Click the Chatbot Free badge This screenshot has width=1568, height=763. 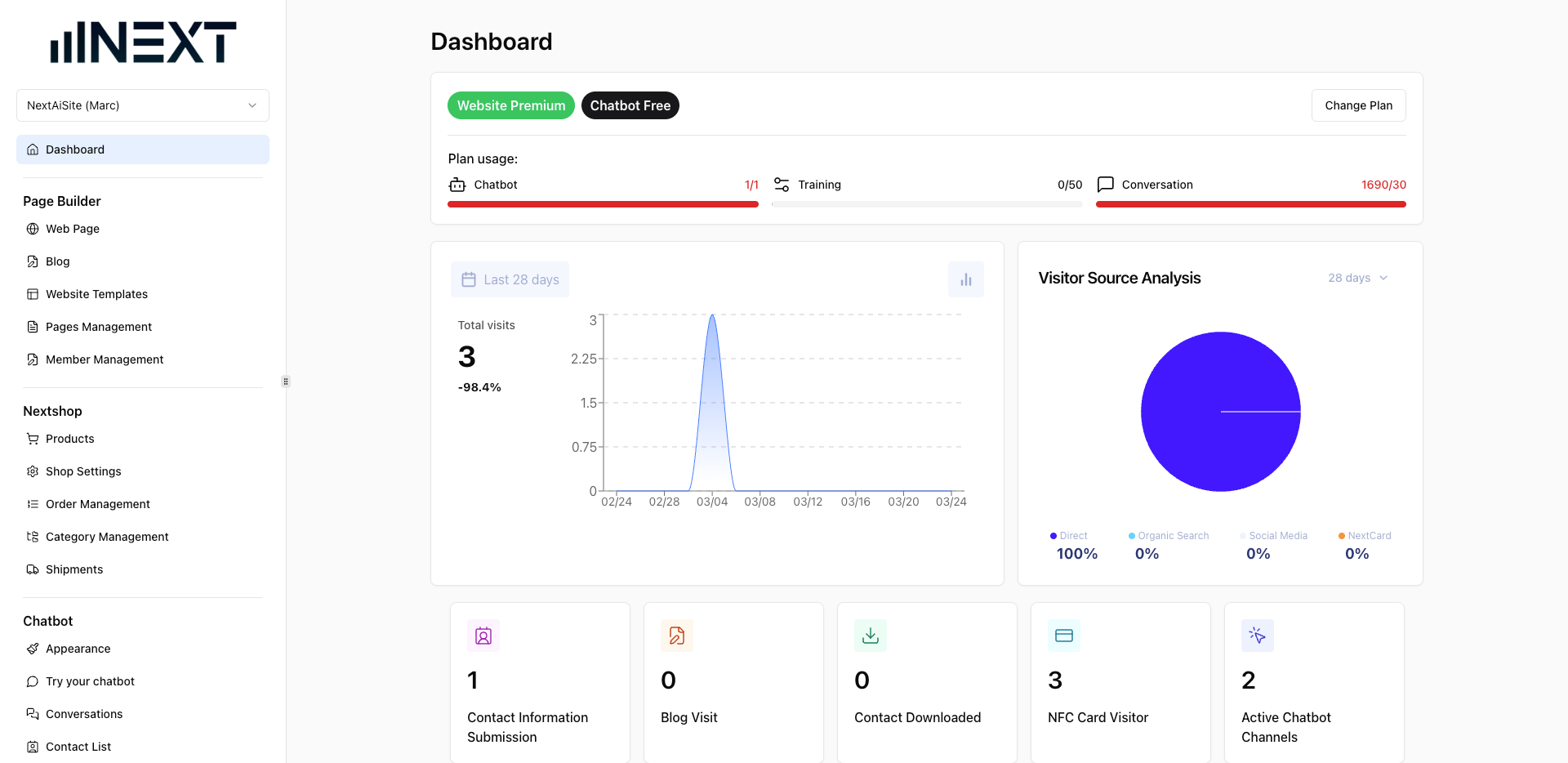pos(630,105)
